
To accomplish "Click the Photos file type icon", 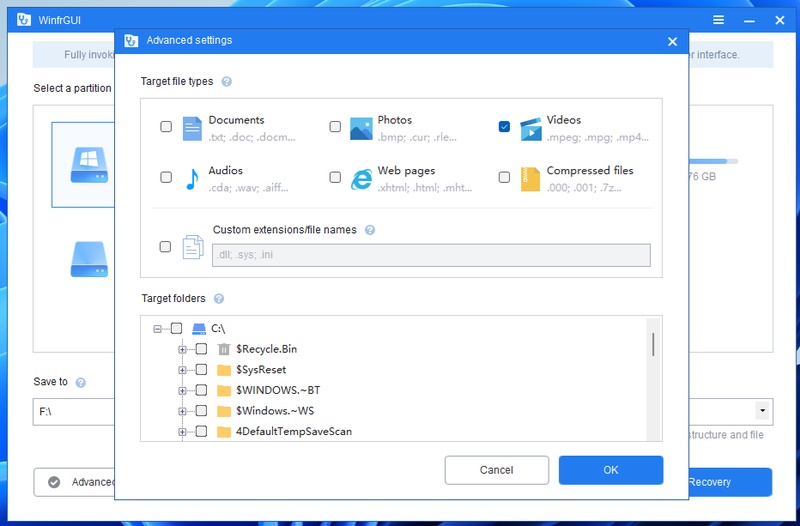I will pyautogui.click(x=361, y=129).
